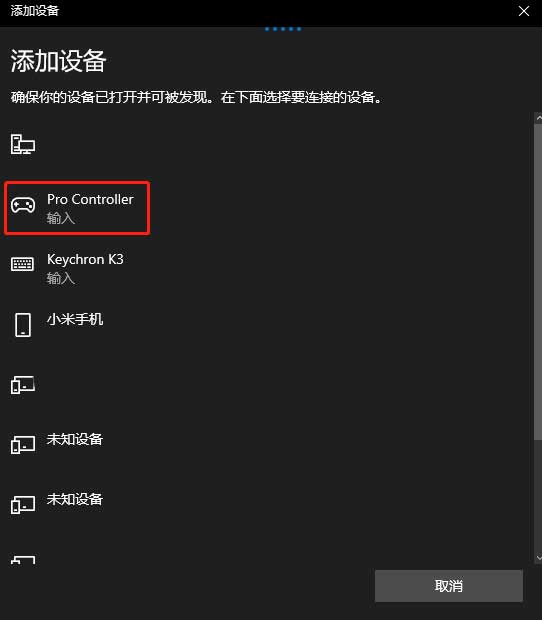Click the 小米手机 phone icon

coord(23,325)
